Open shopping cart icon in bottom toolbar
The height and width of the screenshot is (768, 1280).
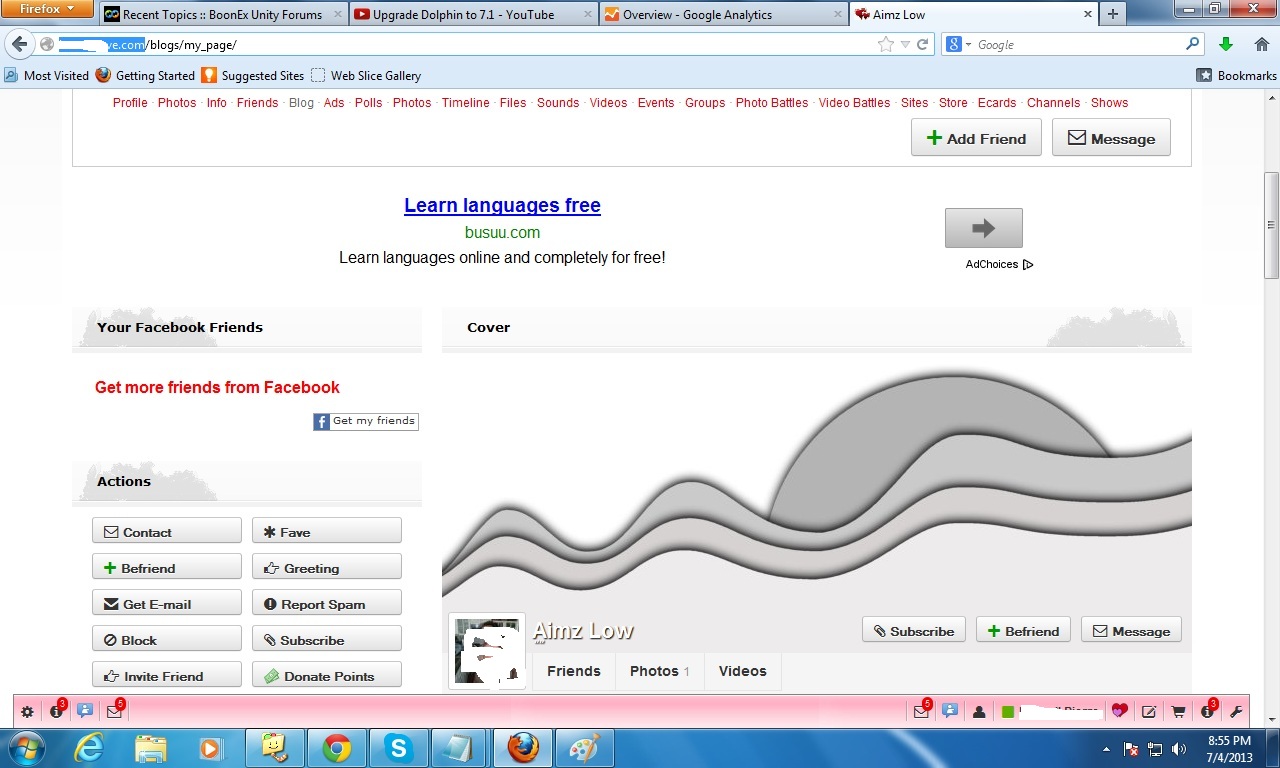(1178, 712)
